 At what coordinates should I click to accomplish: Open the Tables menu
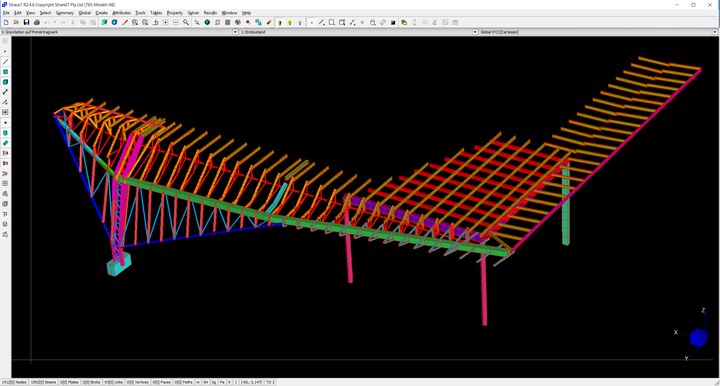(156, 13)
